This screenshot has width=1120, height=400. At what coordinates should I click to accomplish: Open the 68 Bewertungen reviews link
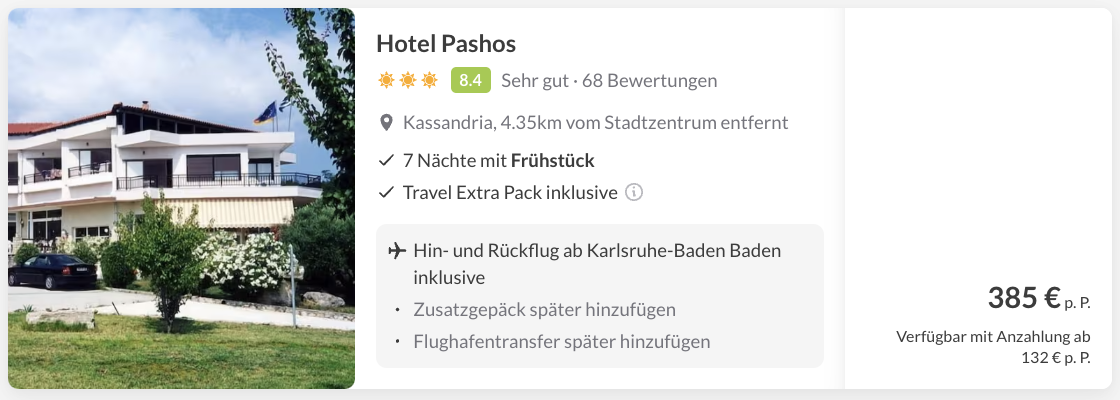[x=649, y=81]
